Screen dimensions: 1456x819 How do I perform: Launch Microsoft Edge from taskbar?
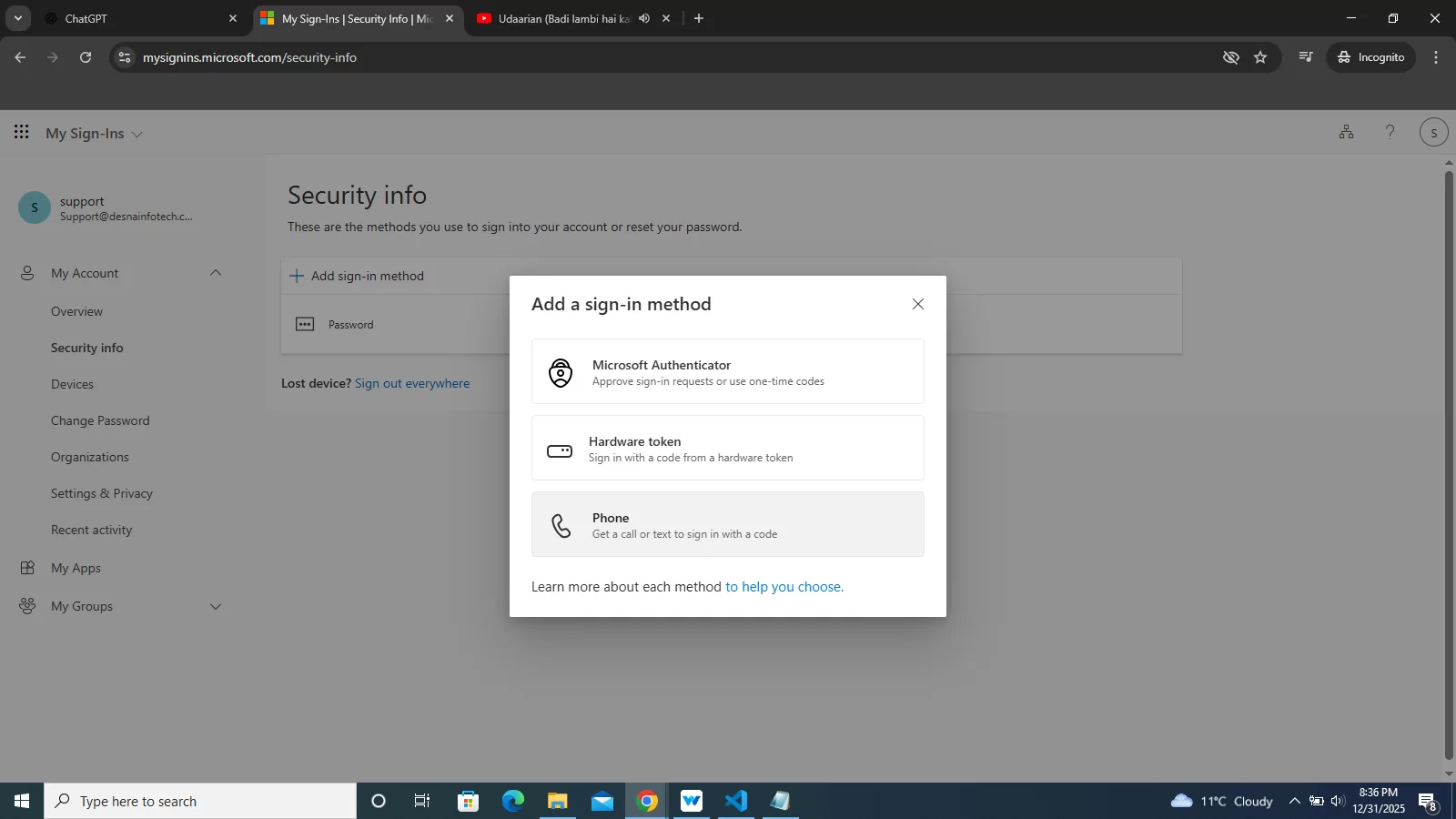513,801
